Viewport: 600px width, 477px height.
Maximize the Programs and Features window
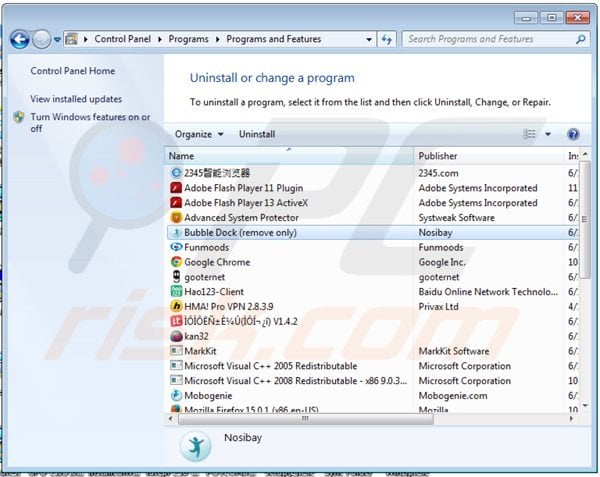[x=551, y=18]
